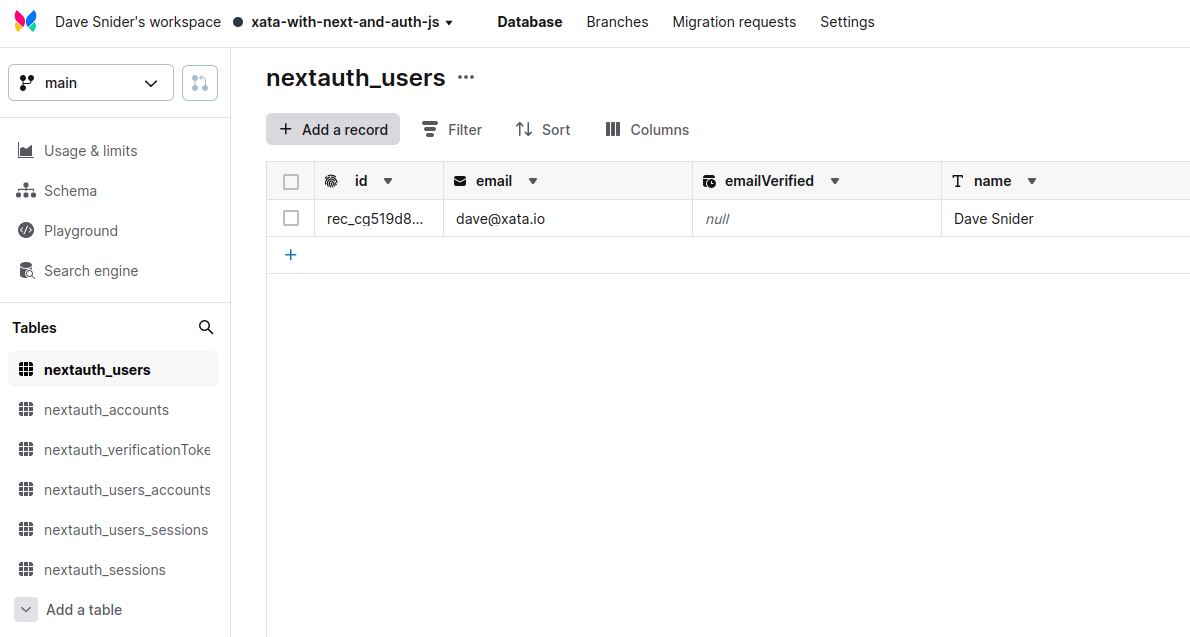Click the Filter button
The width and height of the screenshot is (1190, 637).
click(452, 129)
